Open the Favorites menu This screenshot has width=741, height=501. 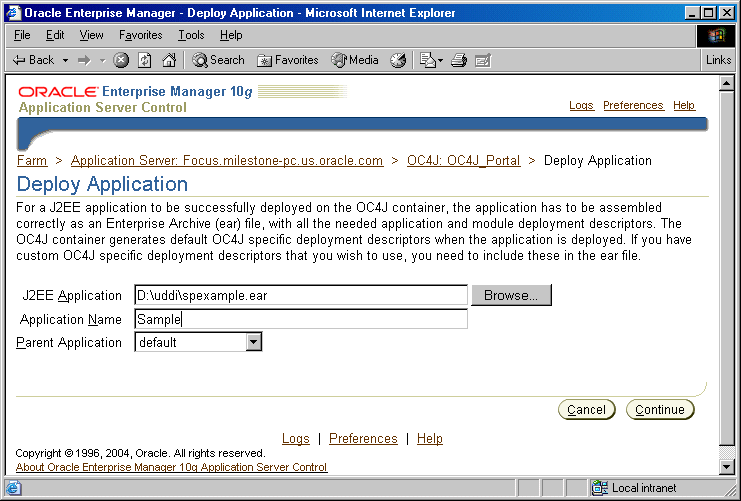click(x=140, y=35)
